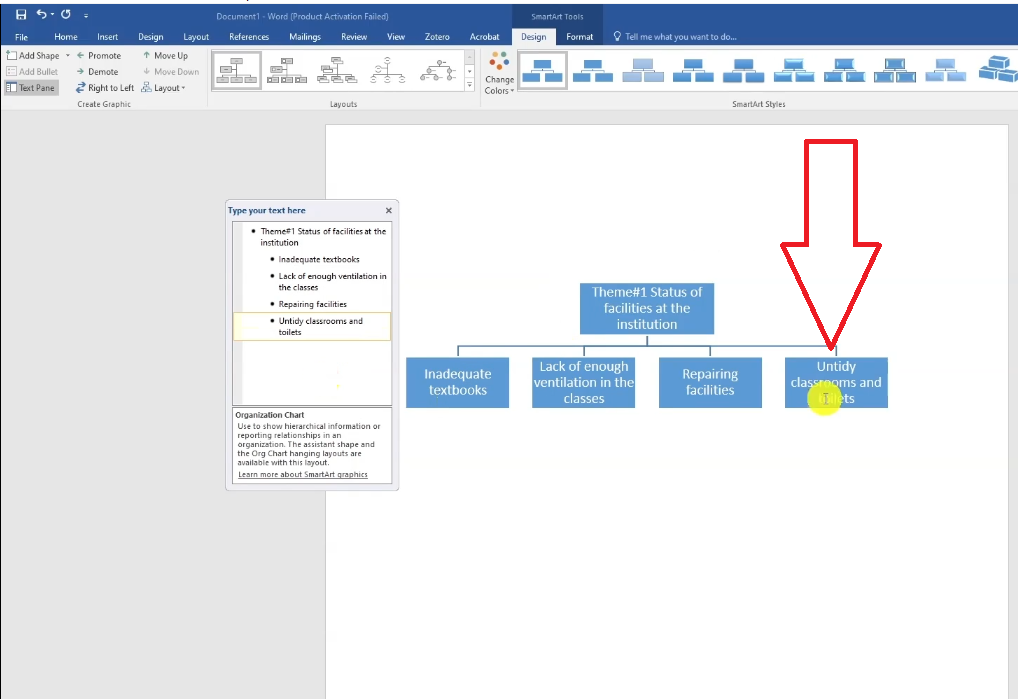Demote the selected SmartArt bullet
The image size is (1018, 699).
pos(97,72)
